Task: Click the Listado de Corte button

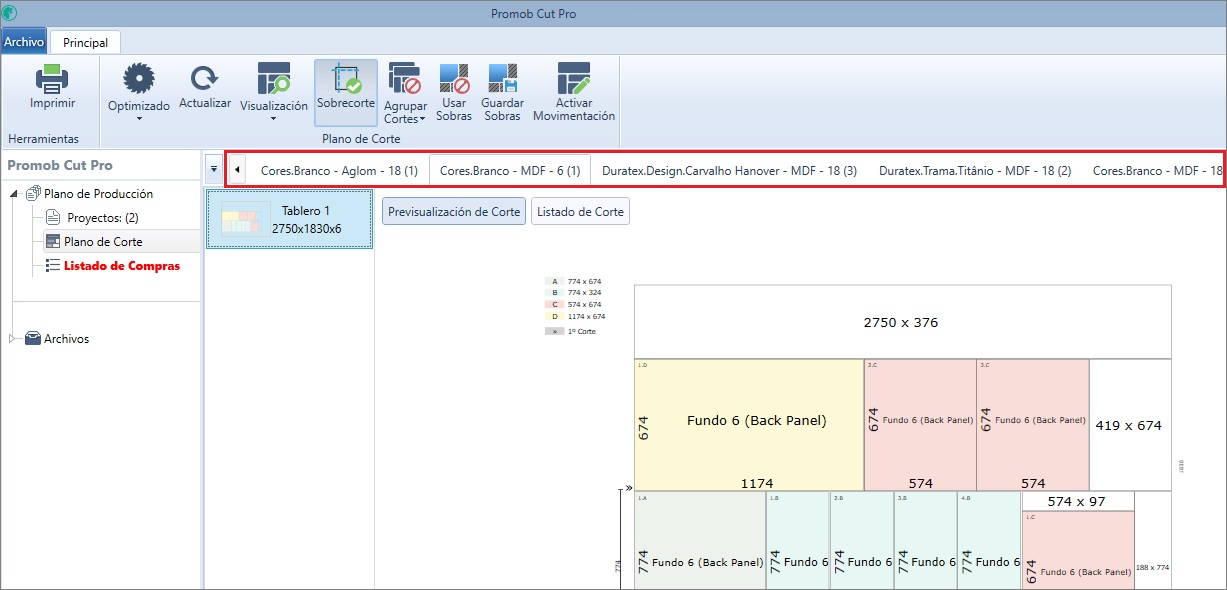Action: pos(580,212)
